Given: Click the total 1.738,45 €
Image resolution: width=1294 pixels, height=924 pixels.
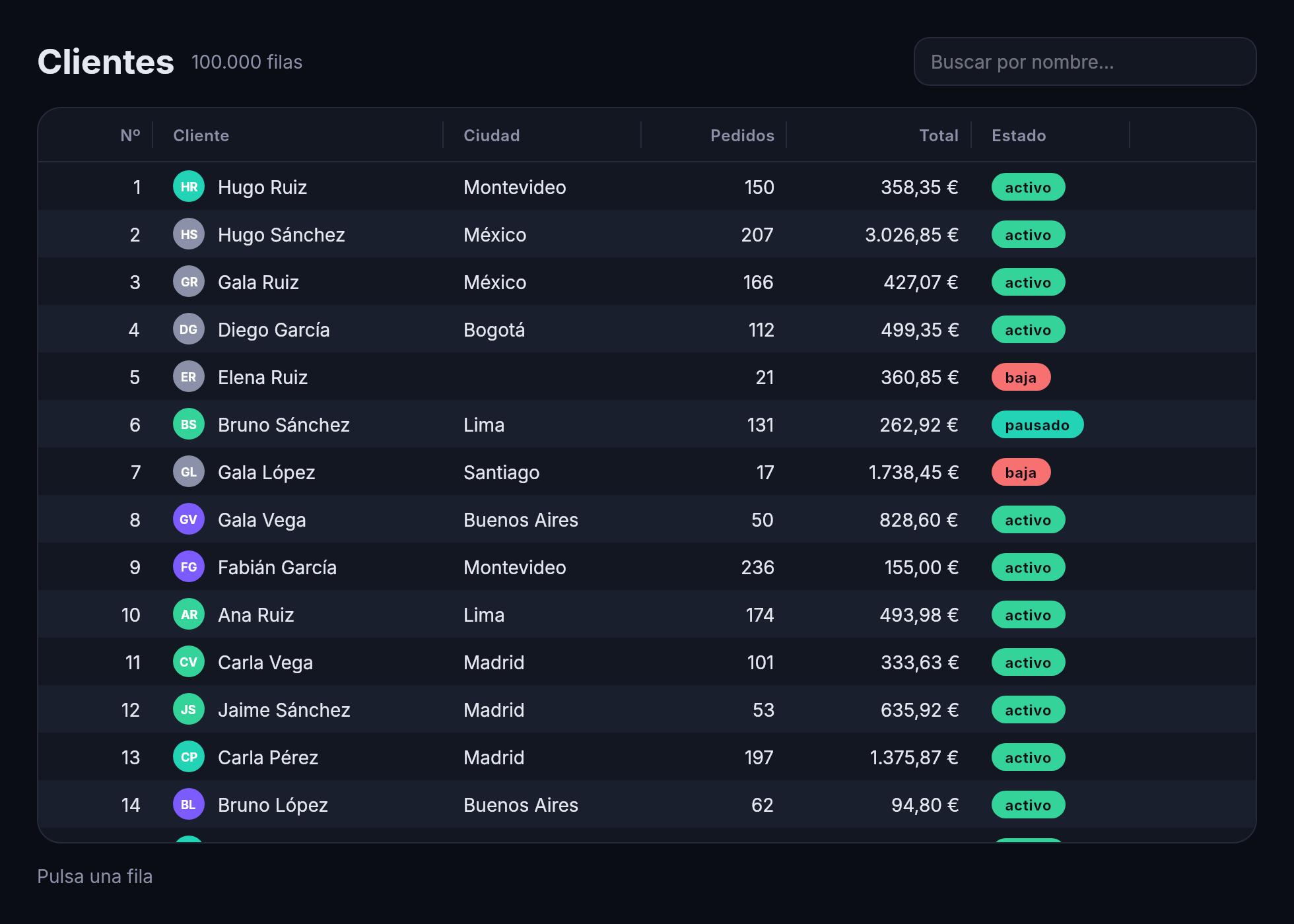Looking at the screenshot, I should point(914,472).
